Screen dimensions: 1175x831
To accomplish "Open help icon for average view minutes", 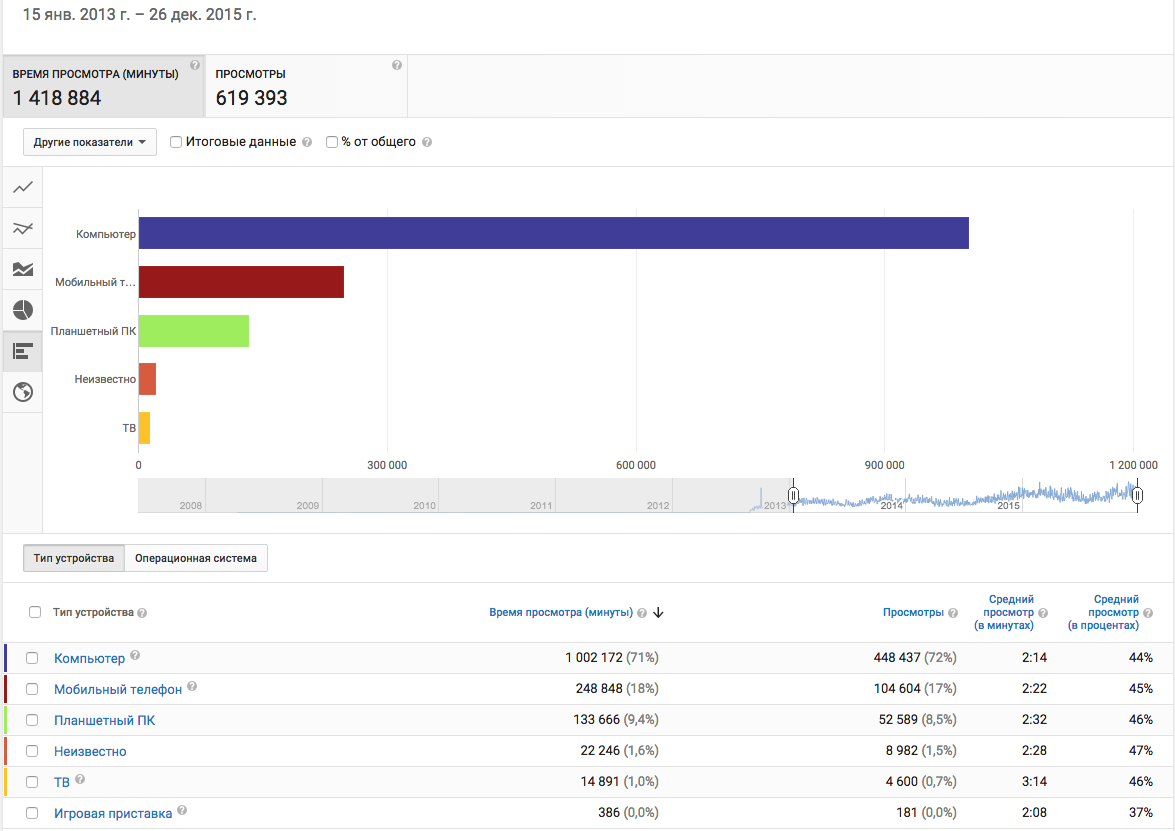I will click(x=1043, y=613).
